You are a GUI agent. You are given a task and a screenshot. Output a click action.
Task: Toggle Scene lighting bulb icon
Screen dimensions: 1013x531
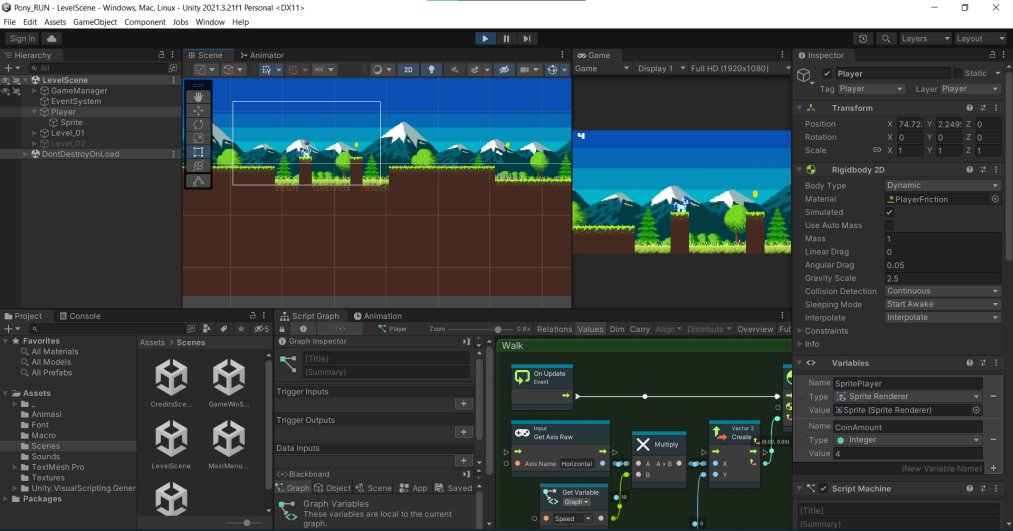[432, 69]
